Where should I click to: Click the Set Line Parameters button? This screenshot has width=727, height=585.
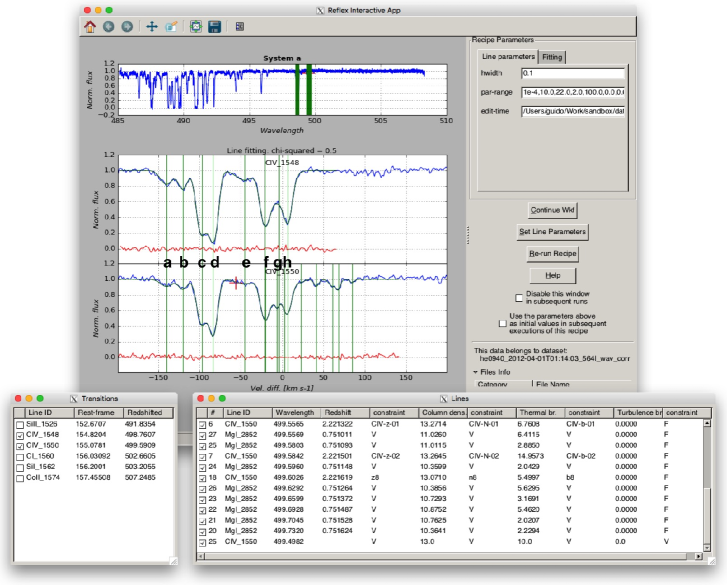[x=552, y=232]
